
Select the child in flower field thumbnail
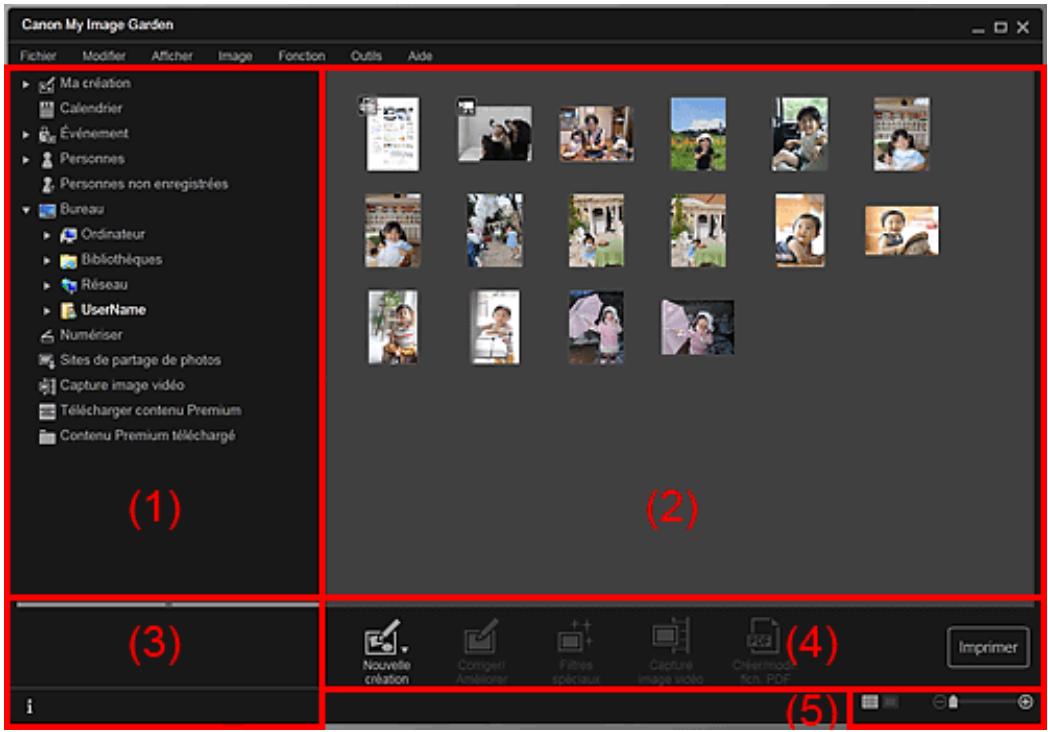(x=698, y=134)
